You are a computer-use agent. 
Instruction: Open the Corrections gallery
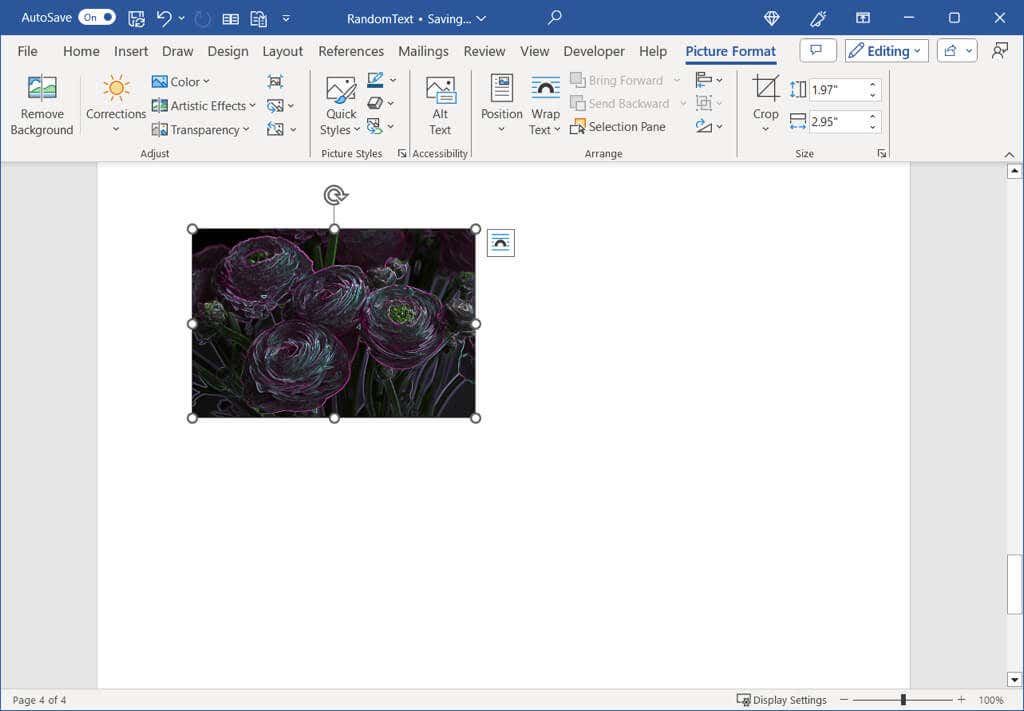click(x=116, y=104)
